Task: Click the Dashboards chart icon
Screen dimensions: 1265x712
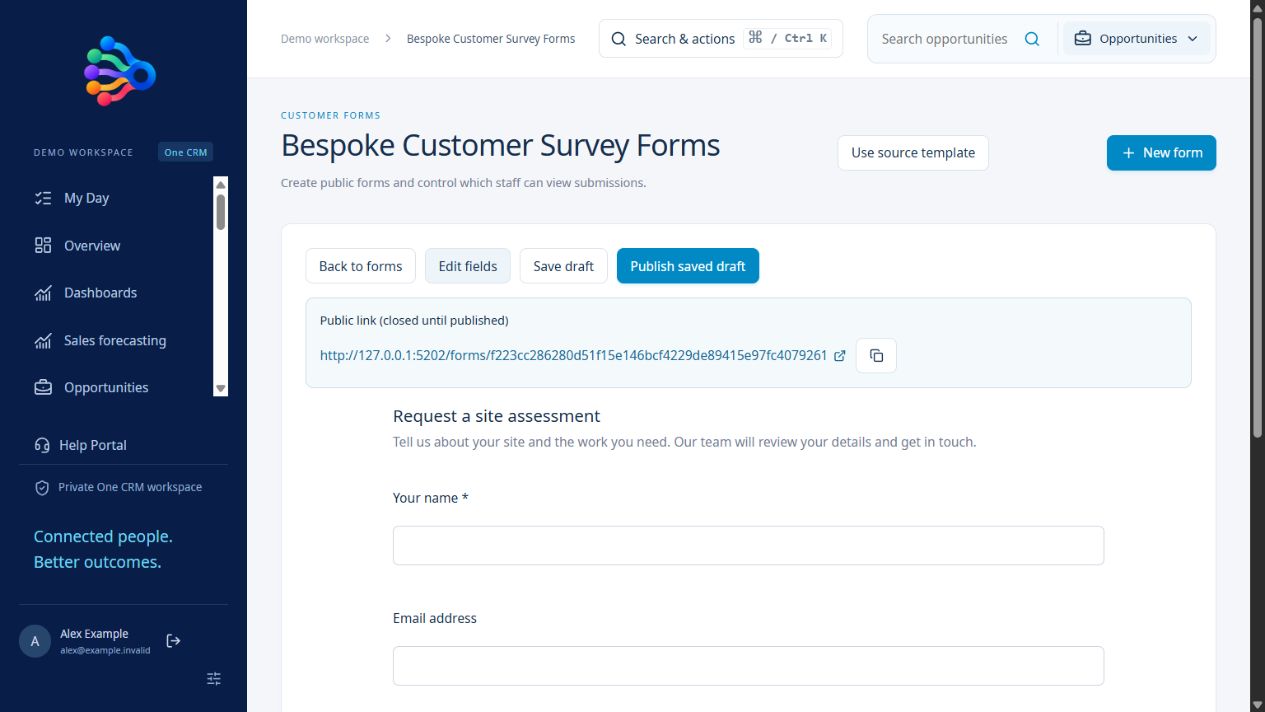Action: click(43, 293)
